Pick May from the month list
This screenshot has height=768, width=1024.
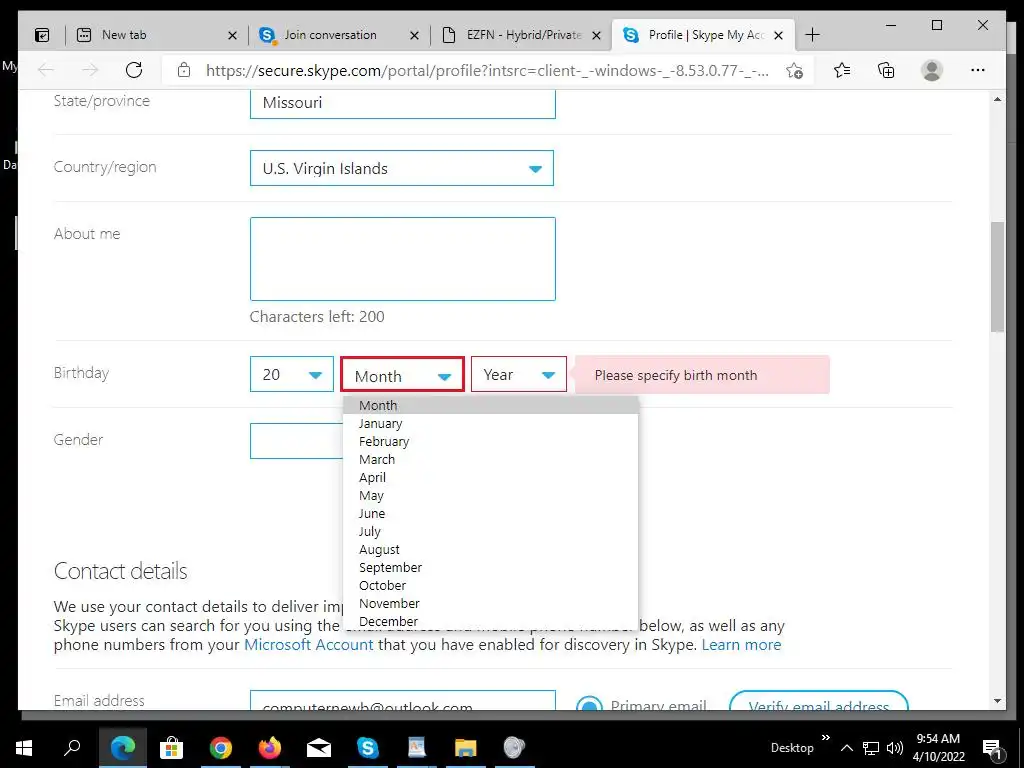click(490, 496)
